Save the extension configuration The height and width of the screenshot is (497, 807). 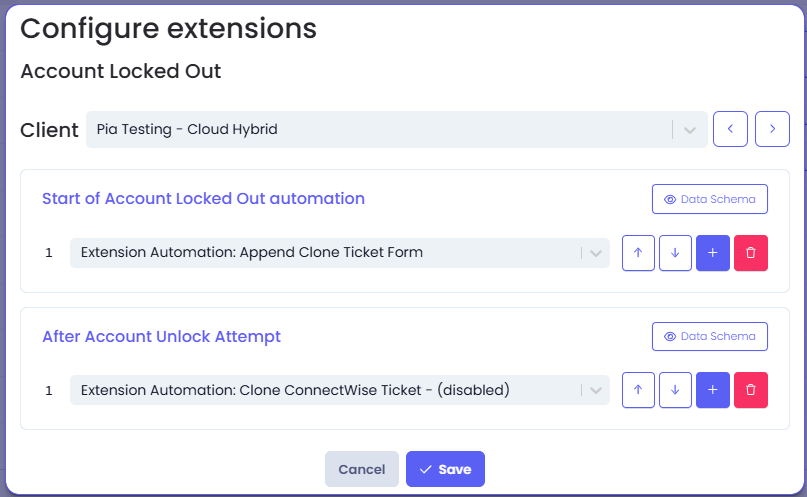(445, 469)
